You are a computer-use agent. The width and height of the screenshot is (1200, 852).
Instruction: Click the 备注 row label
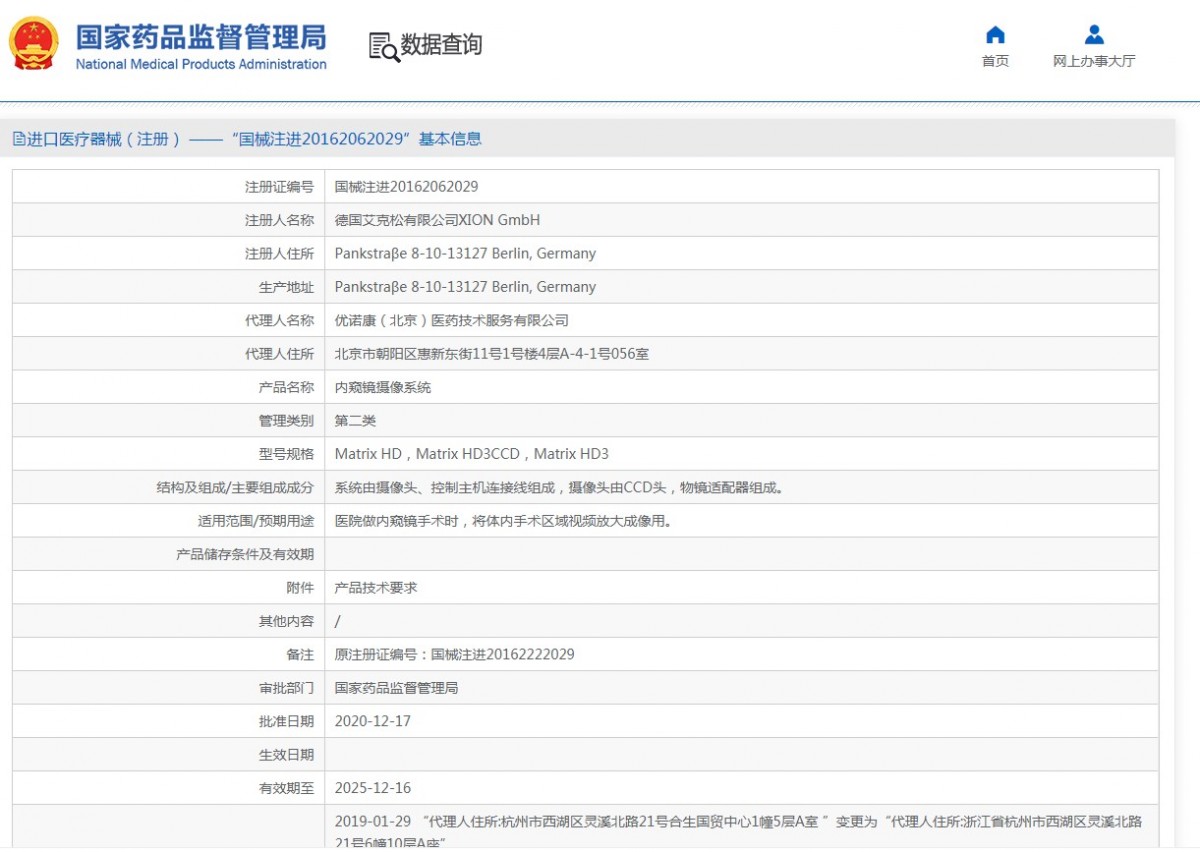pos(300,655)
